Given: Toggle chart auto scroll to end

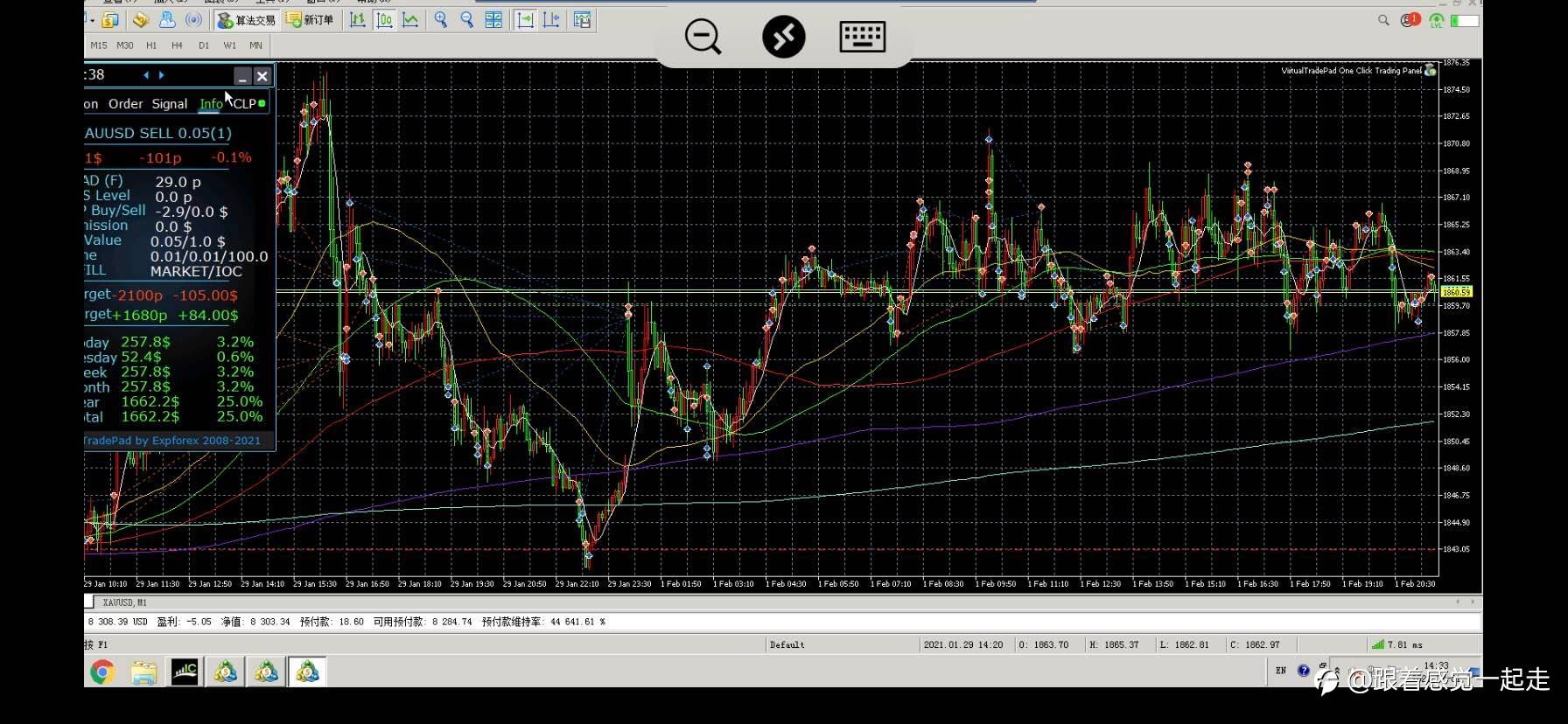Looking at the screenshot, I should coord(525,20).
